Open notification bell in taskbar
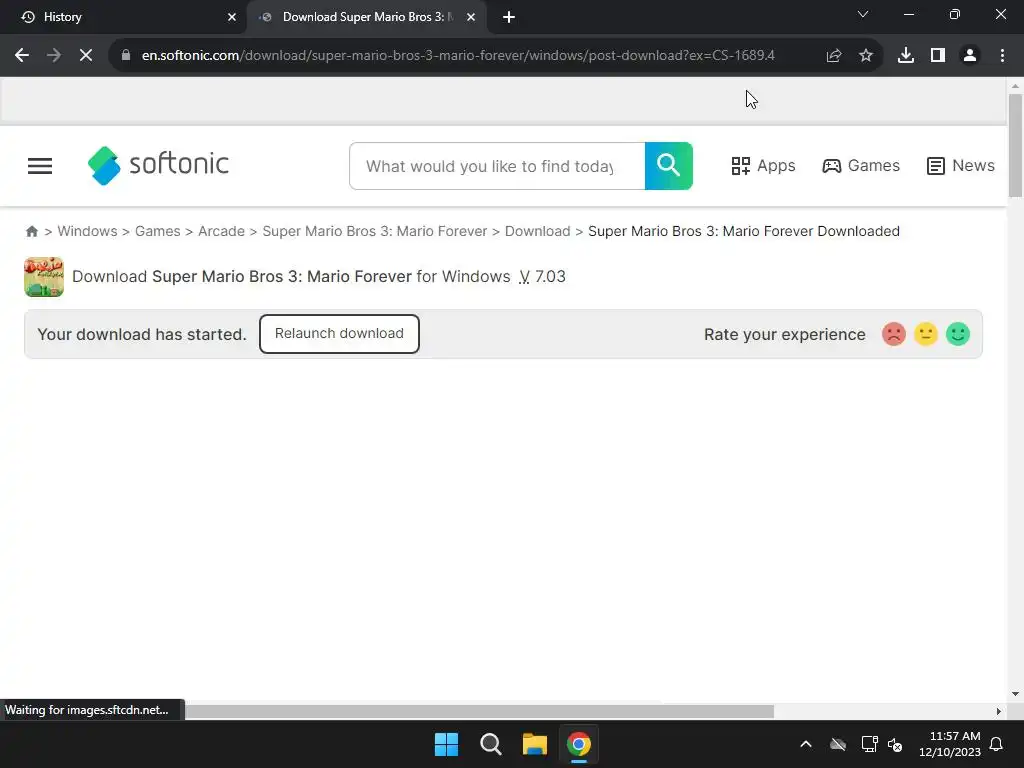Screen dimensions: 1024x768 997,744
